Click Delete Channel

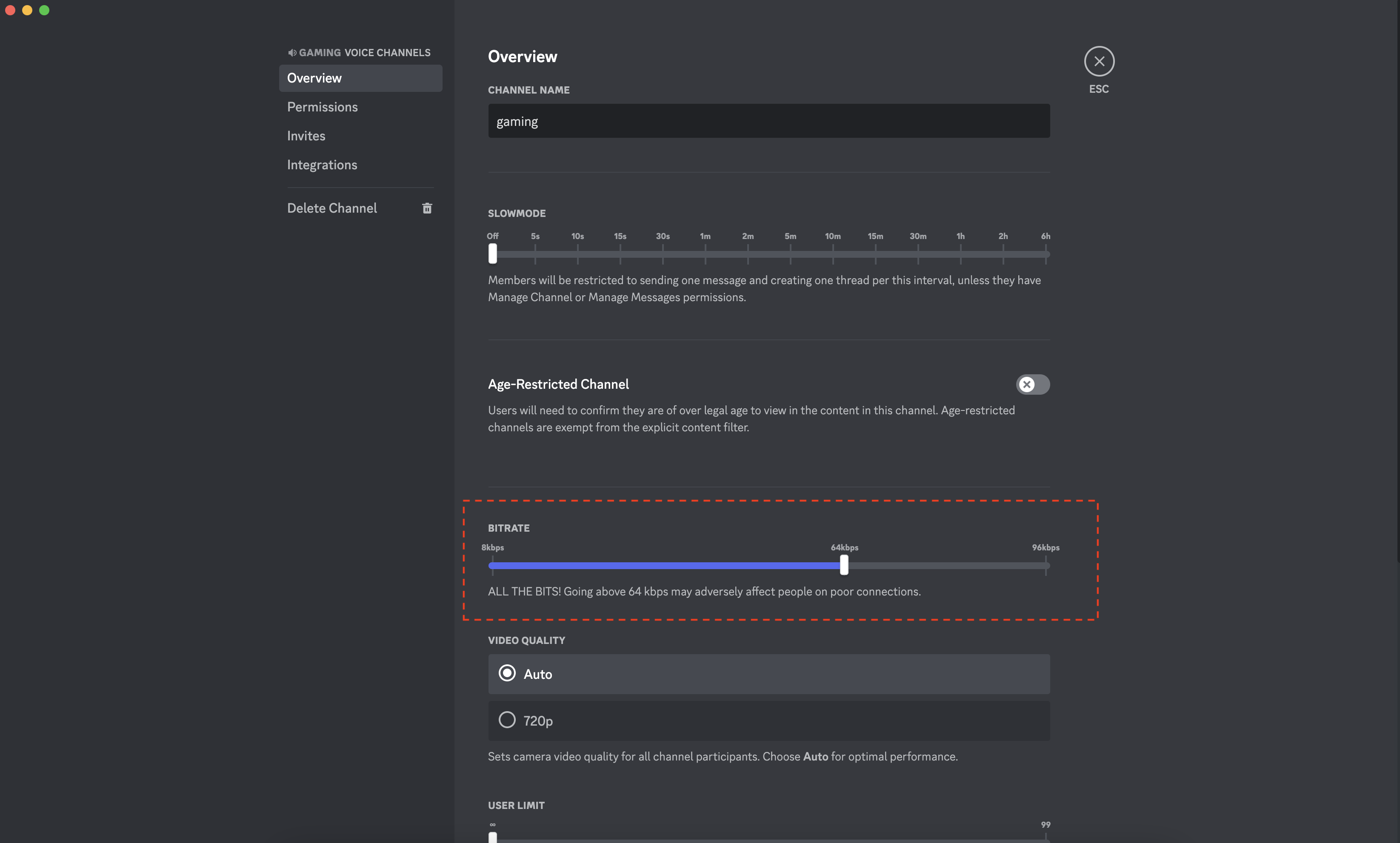(332, 208)
